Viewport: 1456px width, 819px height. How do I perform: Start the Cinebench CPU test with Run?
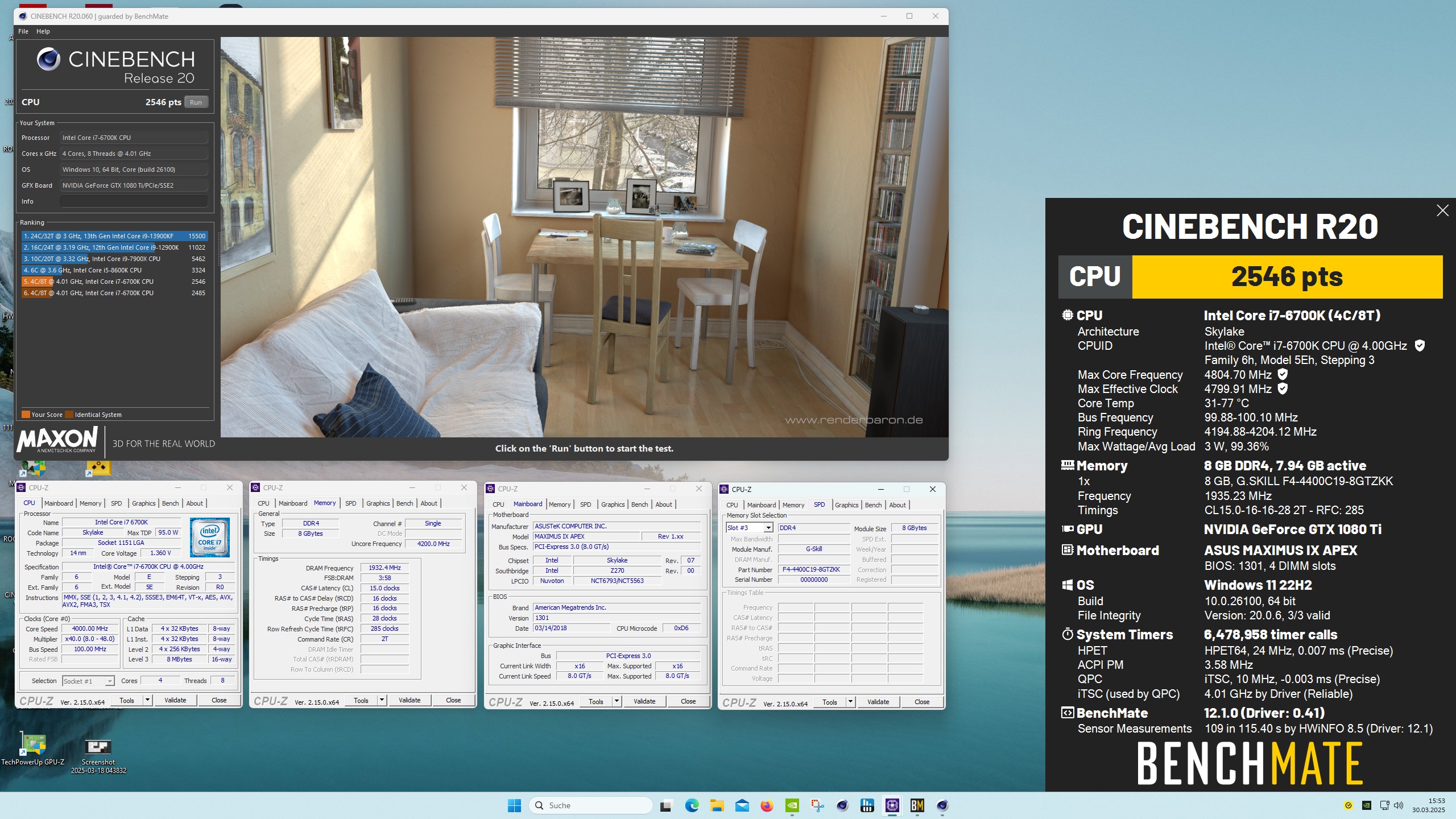[x=196, y=102]
